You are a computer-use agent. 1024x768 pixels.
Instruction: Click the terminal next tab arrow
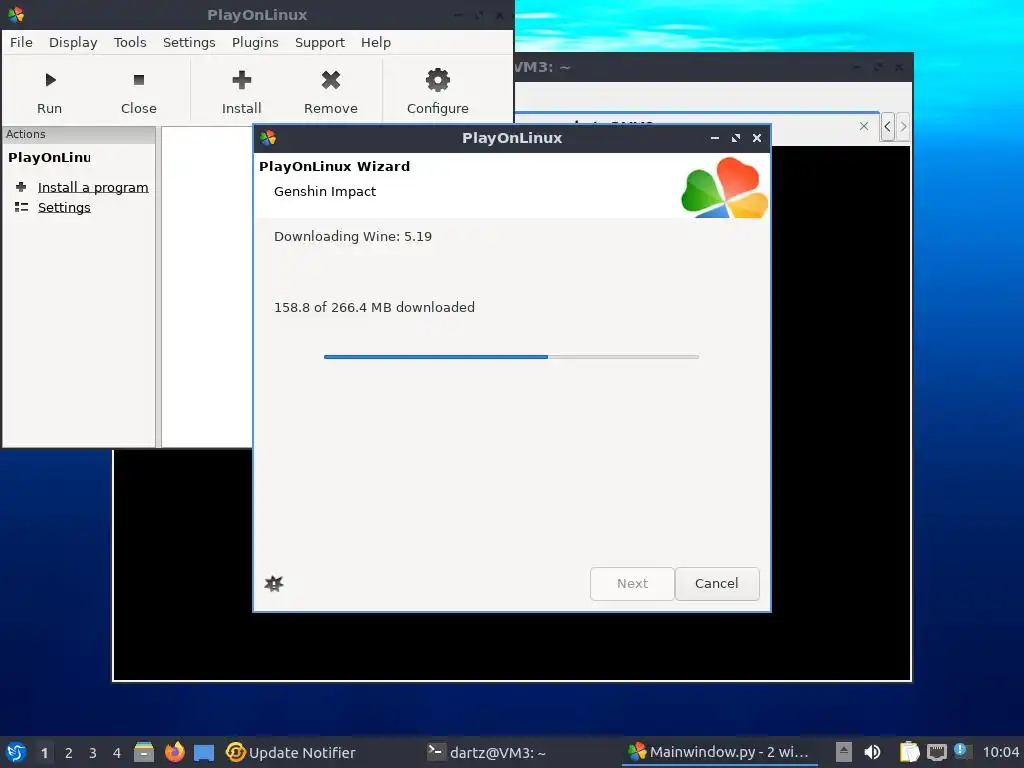point(903,126)
